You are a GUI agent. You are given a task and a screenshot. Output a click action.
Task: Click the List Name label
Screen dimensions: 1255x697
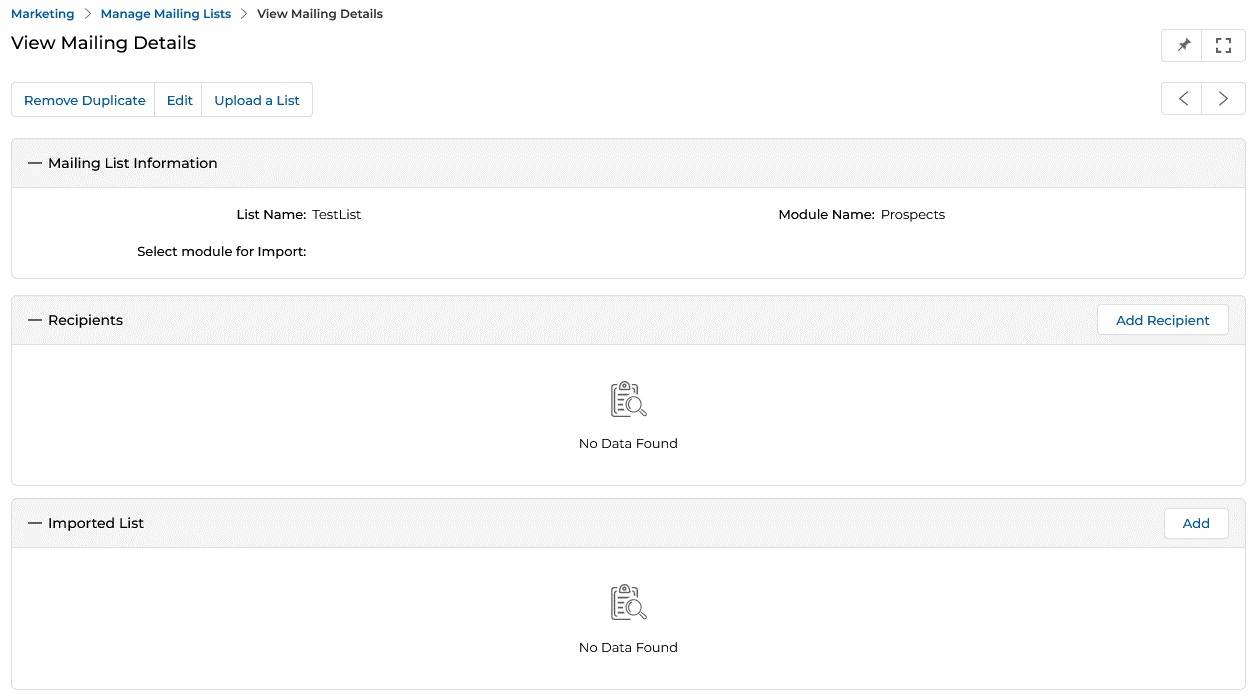click(272, 215)
